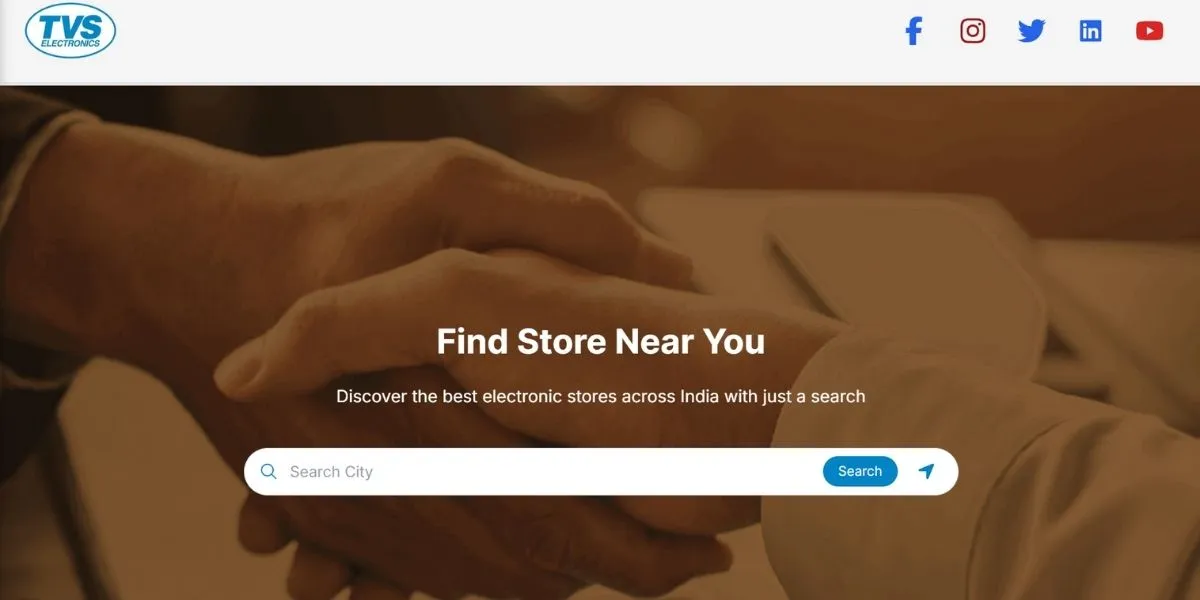Select the 'Find Store Near You' heading
1200x600 pixels.
tap(600, 342)
